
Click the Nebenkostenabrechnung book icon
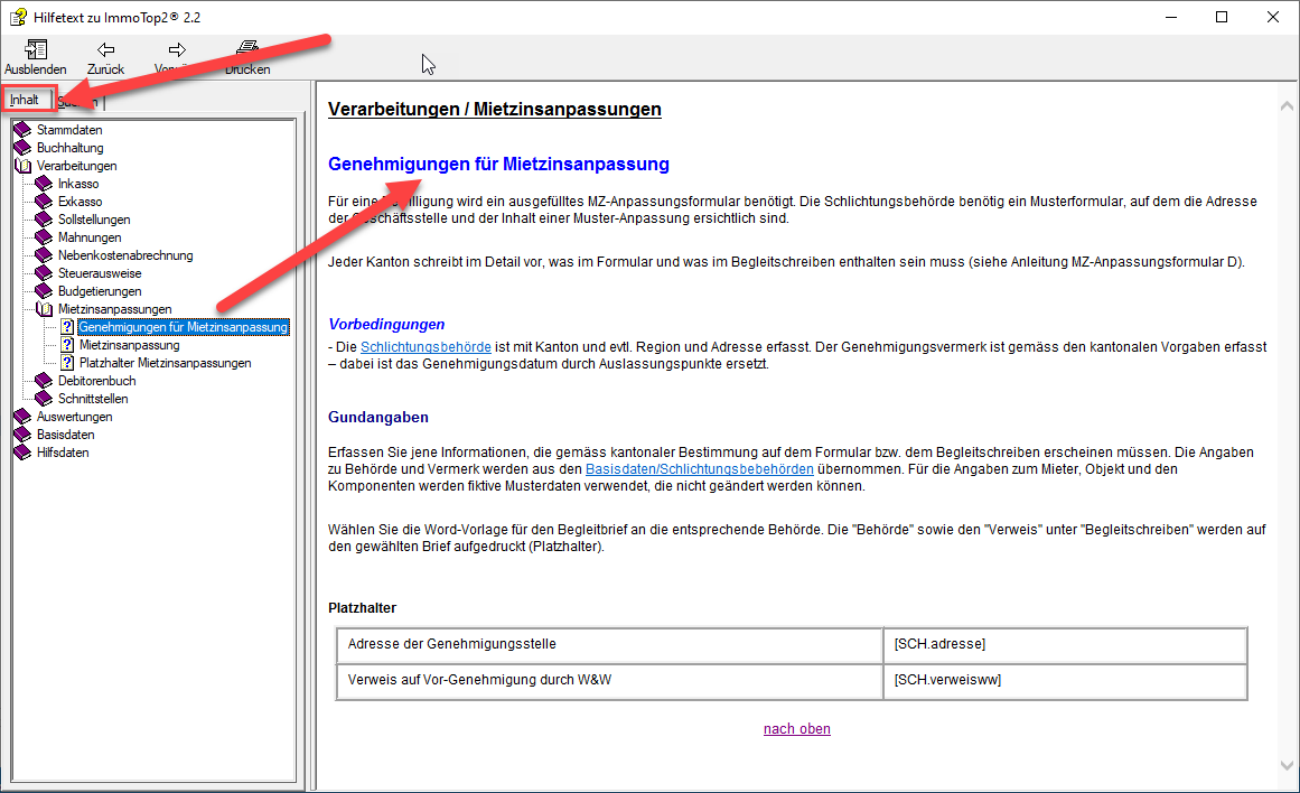click(x=44, y=256)
